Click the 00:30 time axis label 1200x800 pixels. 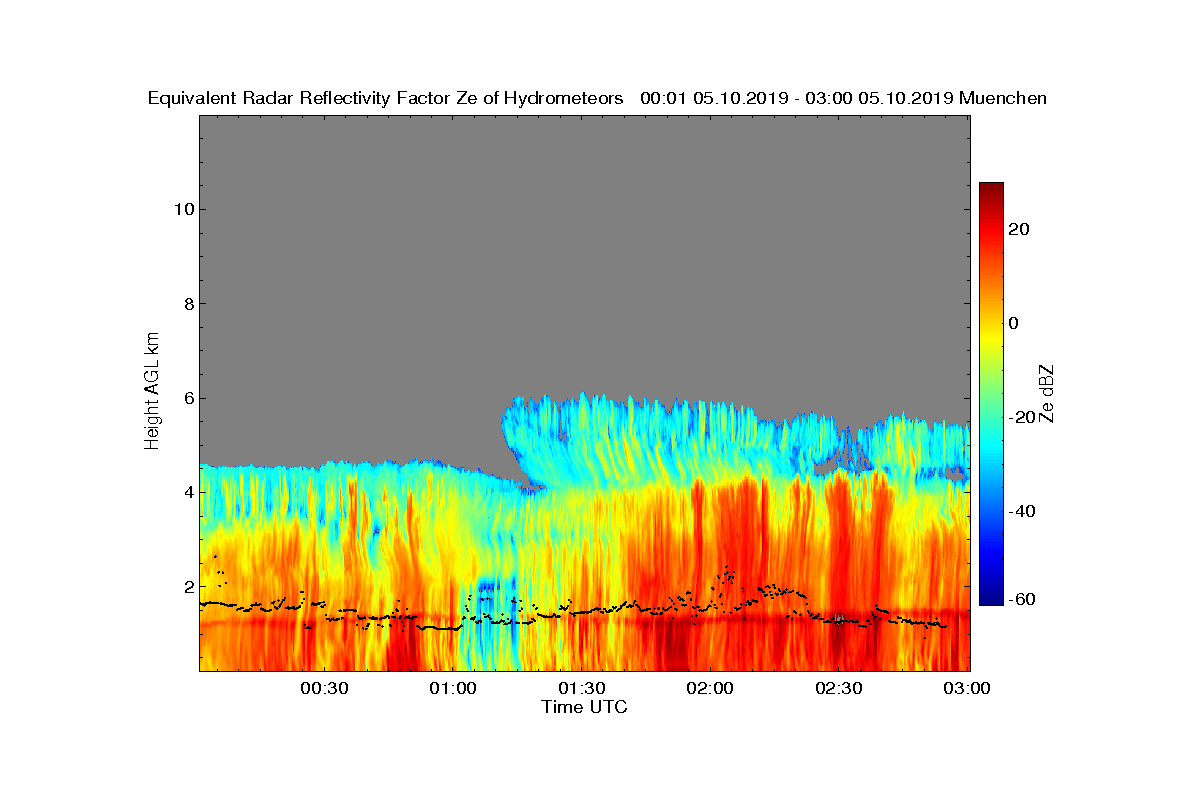(324, 688)
